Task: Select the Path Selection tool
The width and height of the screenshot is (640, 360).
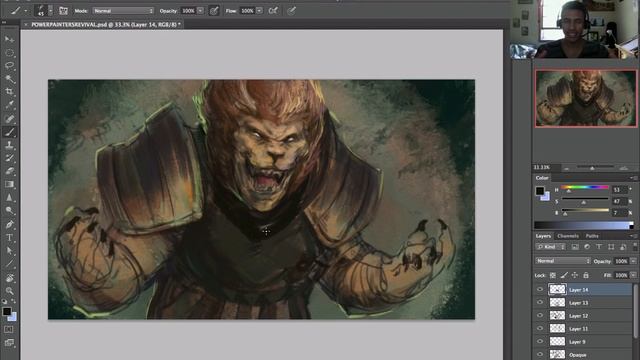Action: tap(9, 251)
